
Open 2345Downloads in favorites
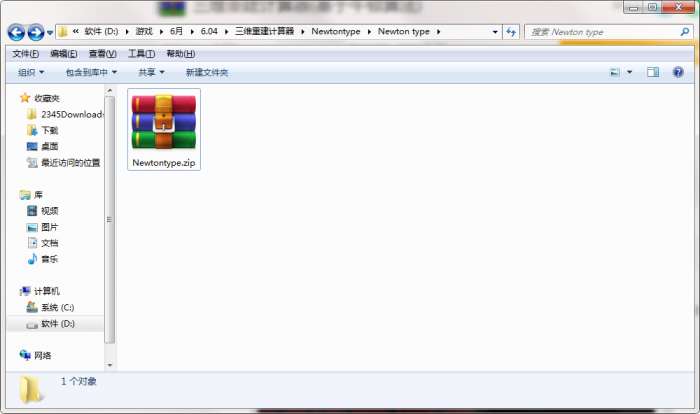72,114
